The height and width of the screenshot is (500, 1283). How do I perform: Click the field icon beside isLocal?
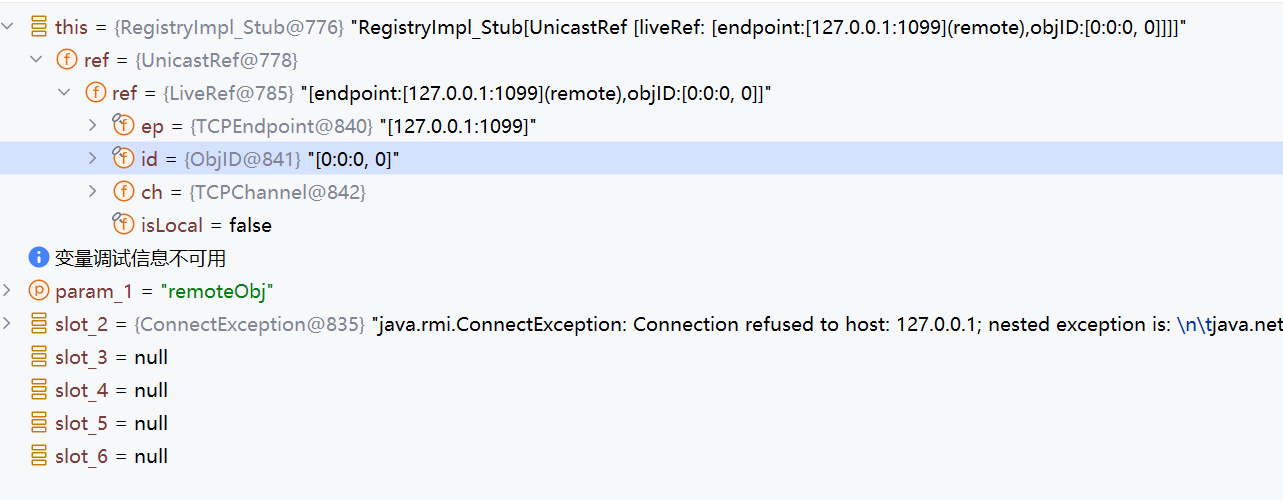coord(123,224)
